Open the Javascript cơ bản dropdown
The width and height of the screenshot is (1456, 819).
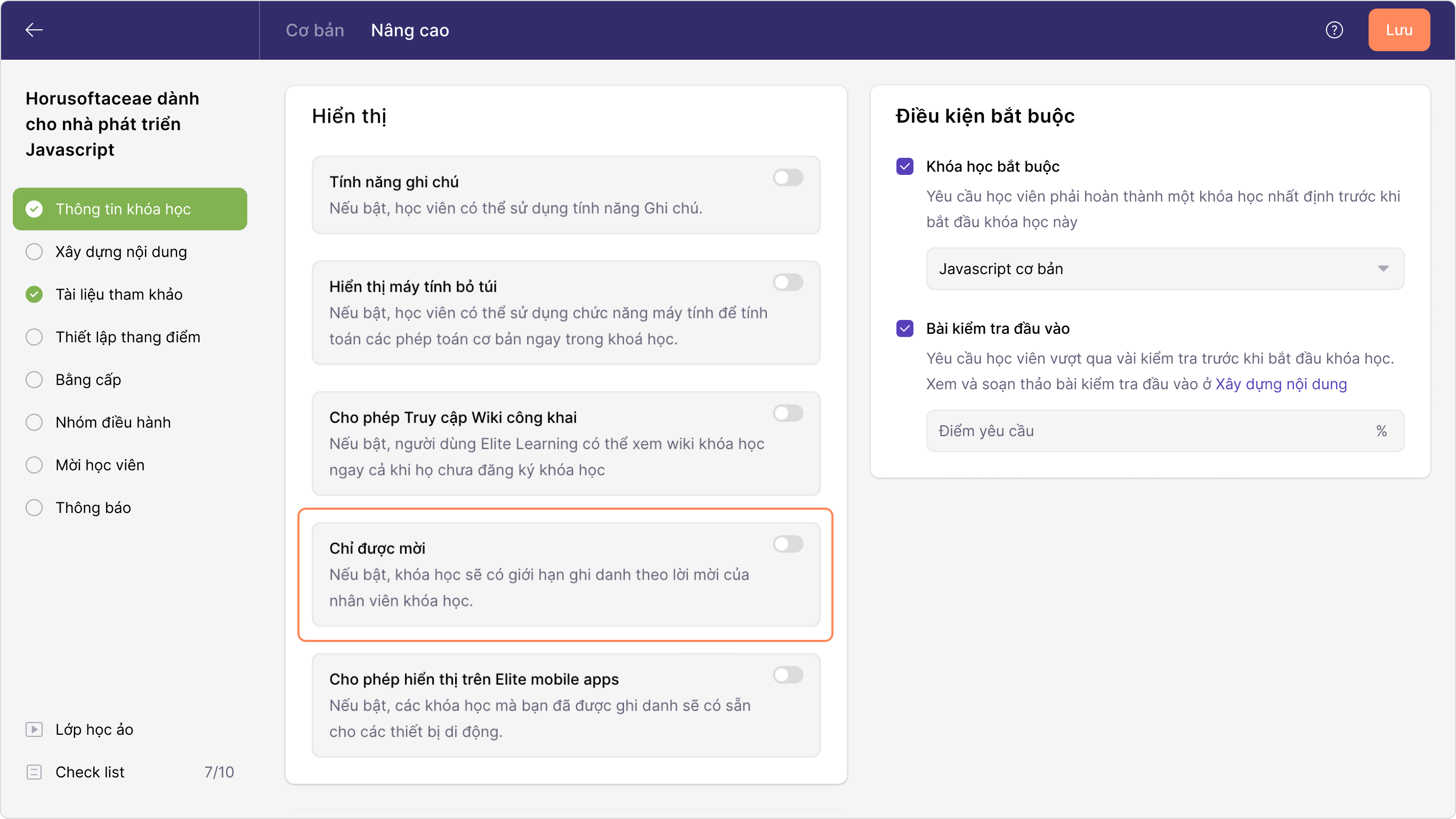[1165, 269]
